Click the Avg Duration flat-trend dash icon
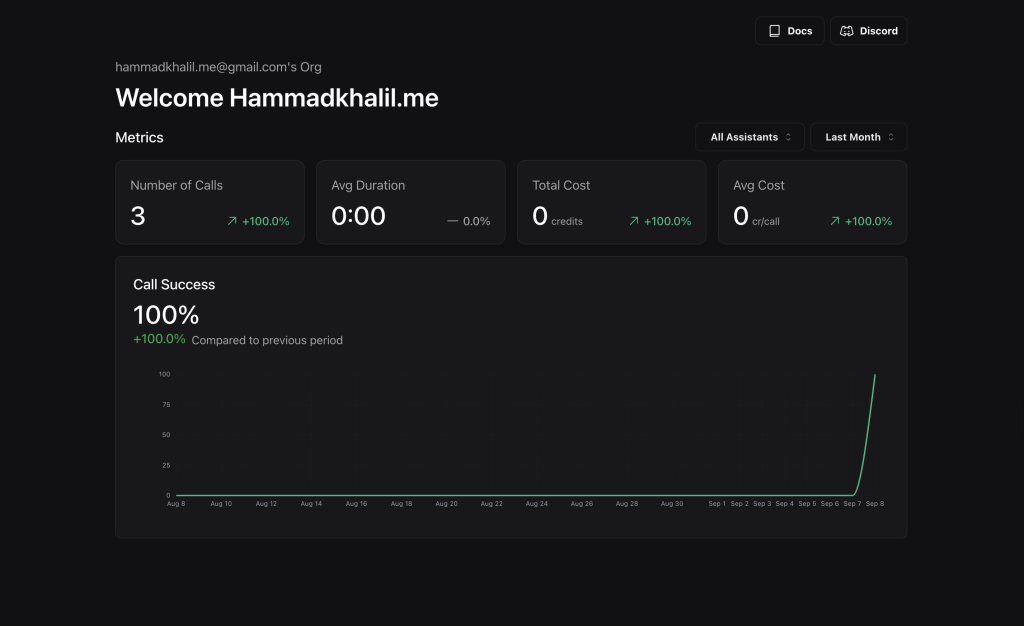This screenshot has height=626, width=1024. point(453,222)
